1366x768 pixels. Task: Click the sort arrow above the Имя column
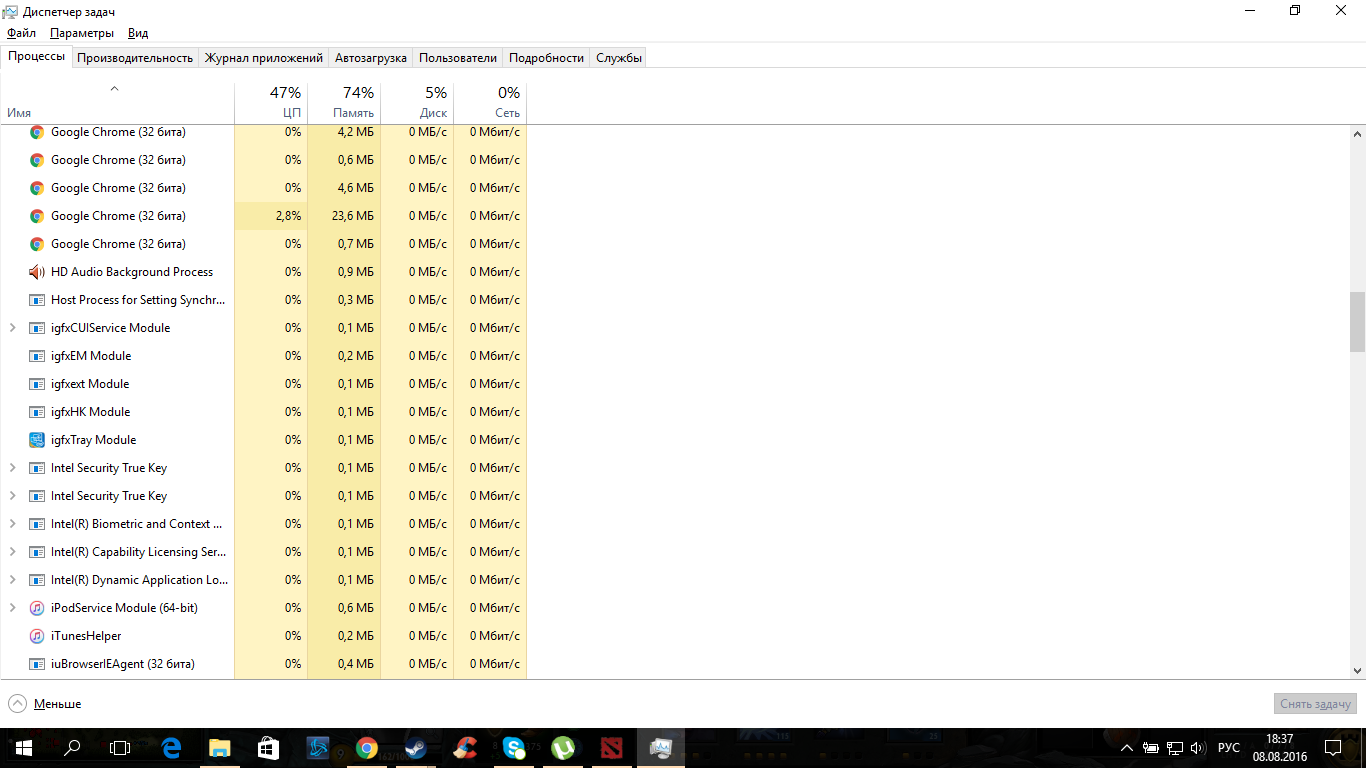coord(114,89)
